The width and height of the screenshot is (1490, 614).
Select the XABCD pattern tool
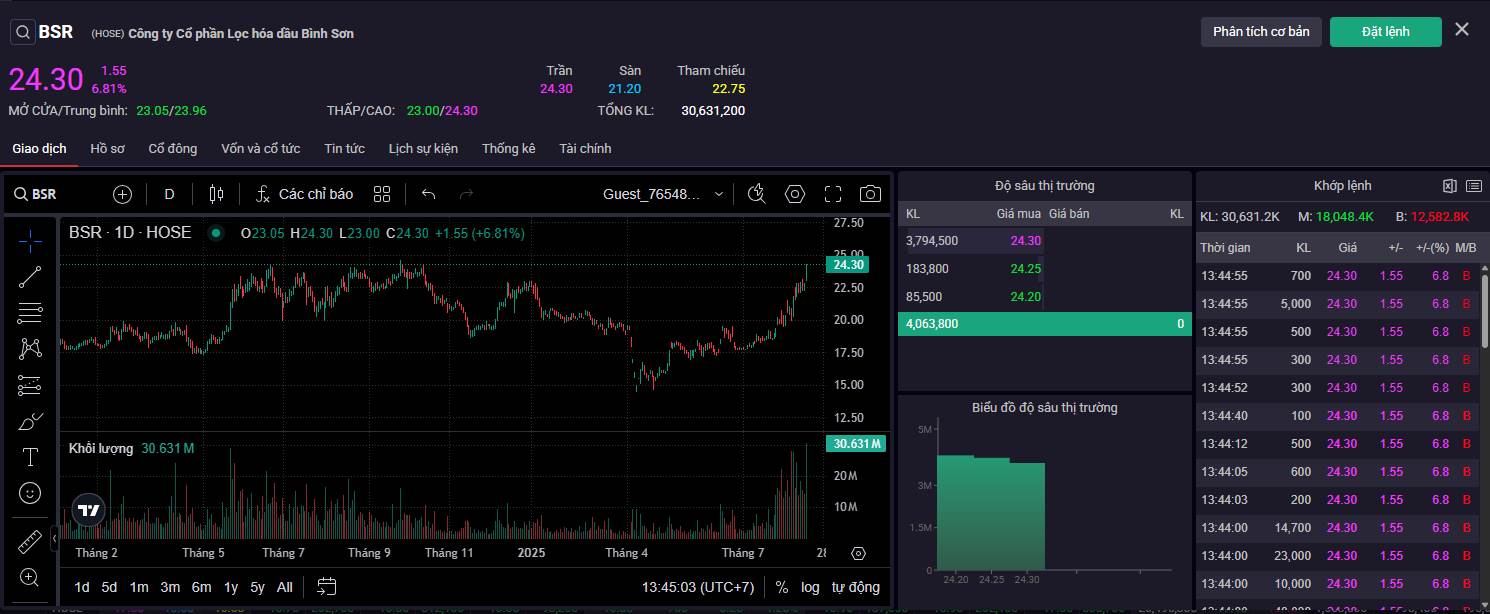(30, 349)
